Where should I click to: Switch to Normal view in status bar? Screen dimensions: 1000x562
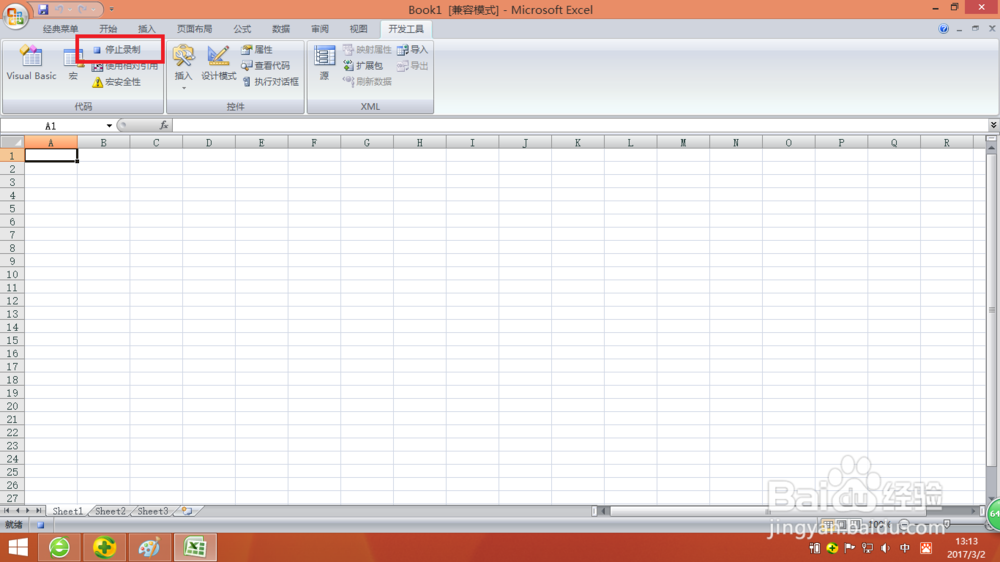pyautogui.click(x=828, y=524)
